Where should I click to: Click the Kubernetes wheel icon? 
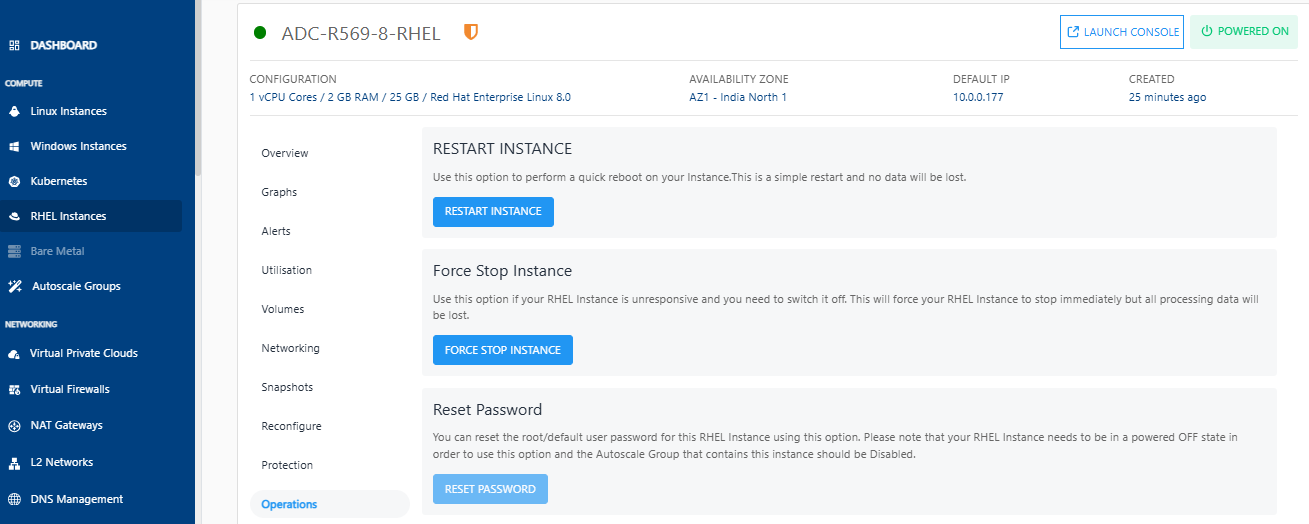tap(14, 182)
